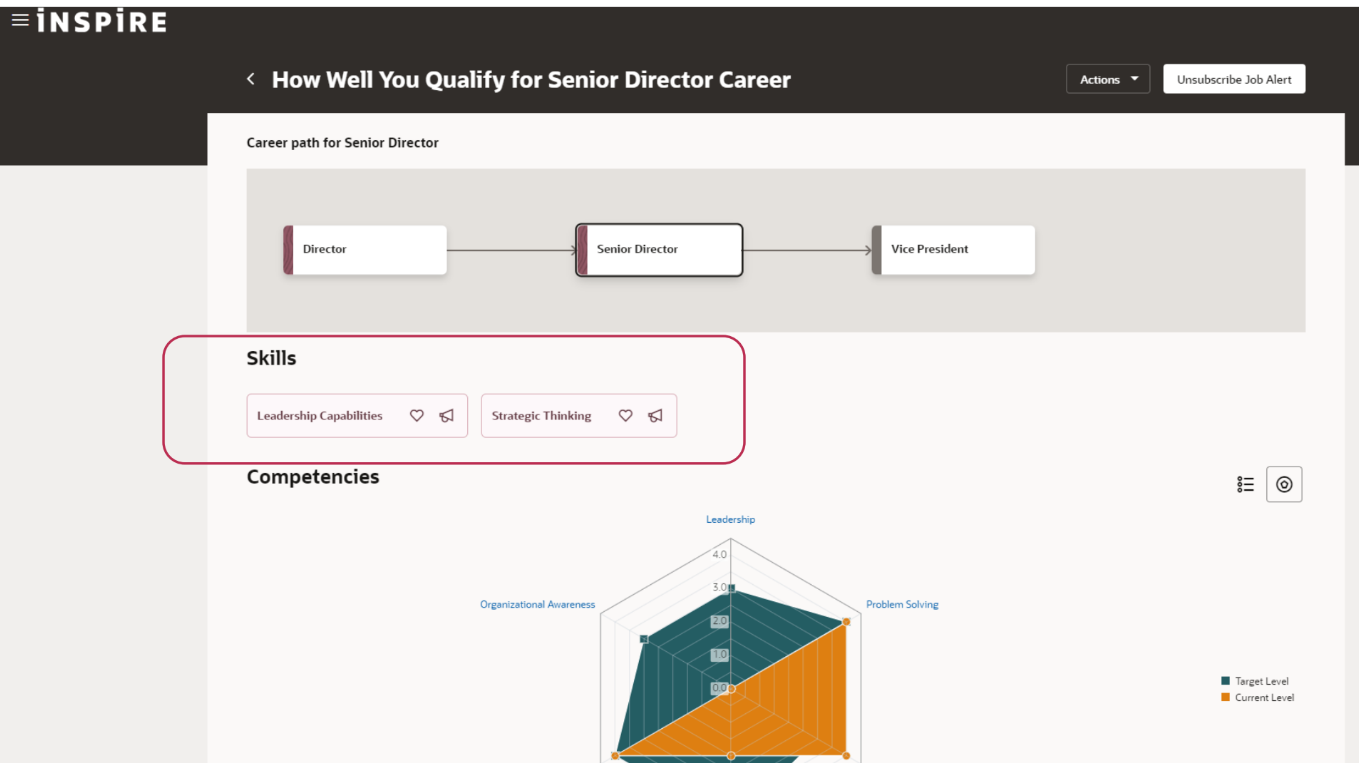Image resolution: width=1359 pixels, height=763 pixels.
Task: Click the Unsubscribe Job Alert button
Action: (x=1234, y=78)
